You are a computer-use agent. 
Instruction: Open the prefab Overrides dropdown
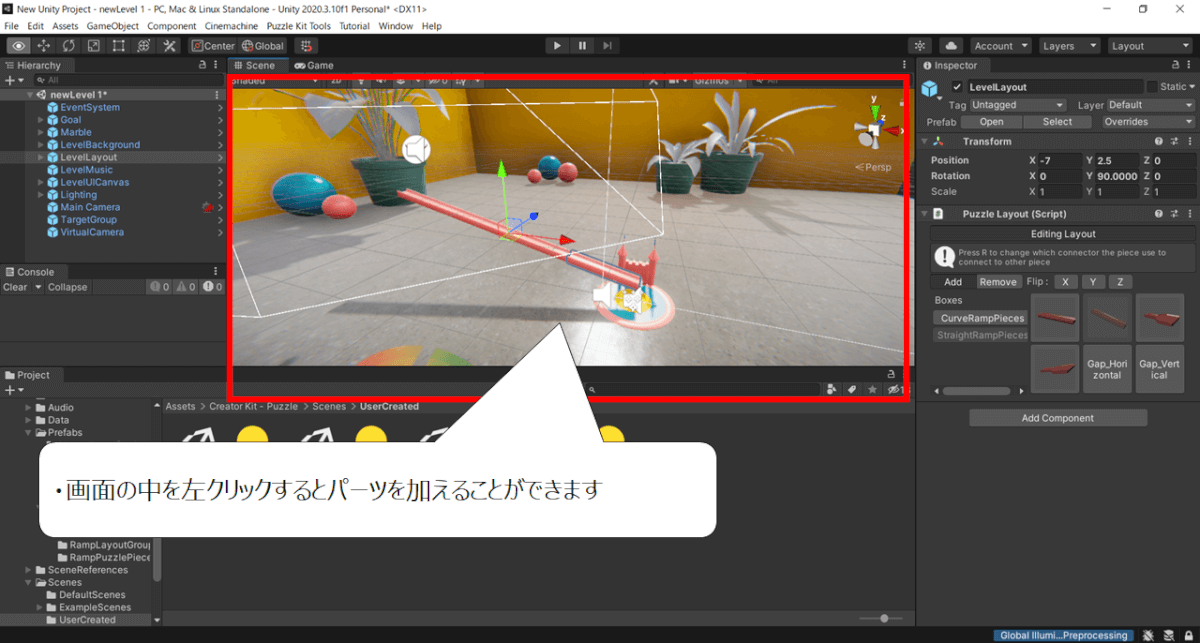pos(1148,122)
